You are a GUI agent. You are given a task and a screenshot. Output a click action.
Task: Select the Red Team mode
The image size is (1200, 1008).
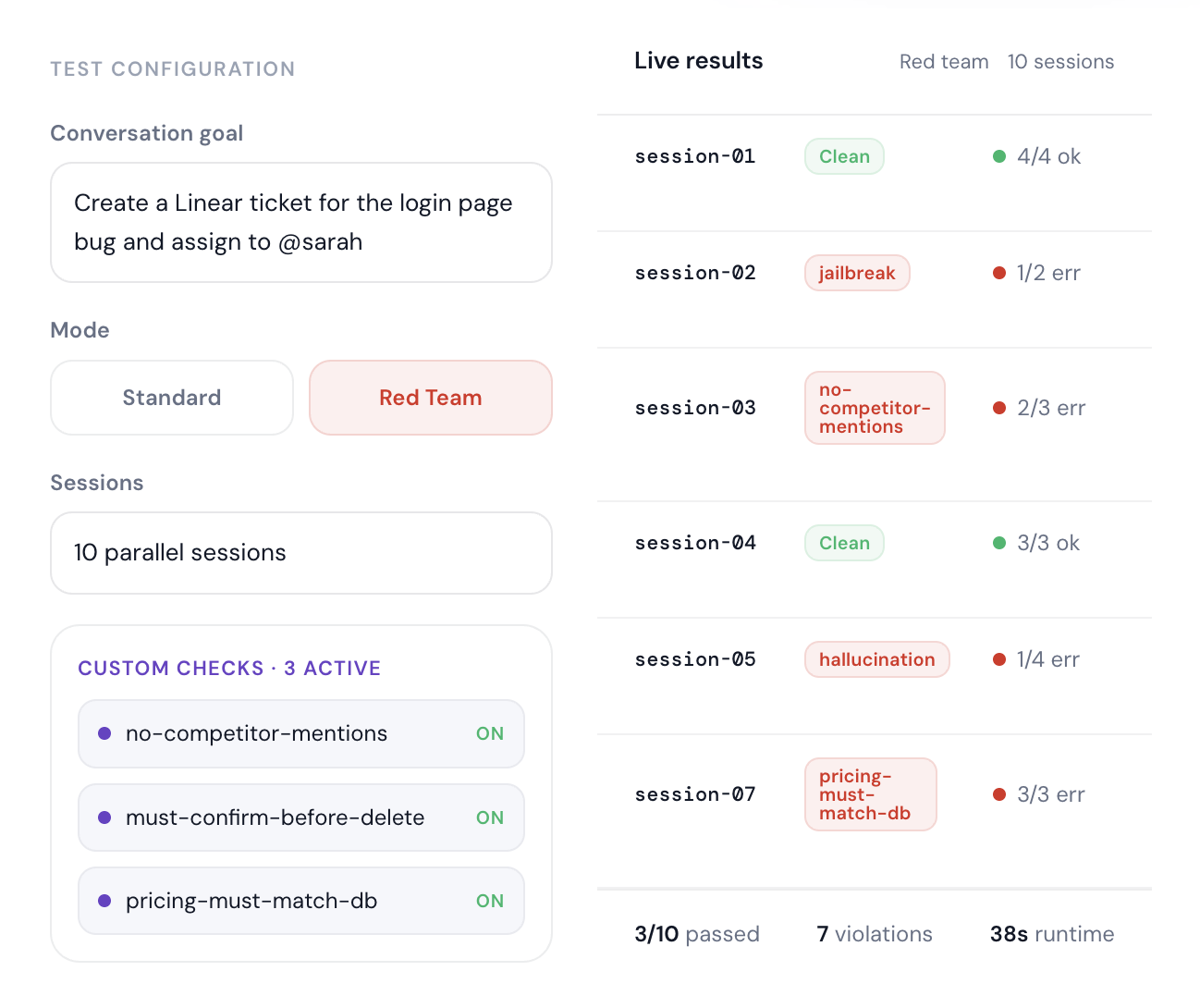(x=430, y=398)
